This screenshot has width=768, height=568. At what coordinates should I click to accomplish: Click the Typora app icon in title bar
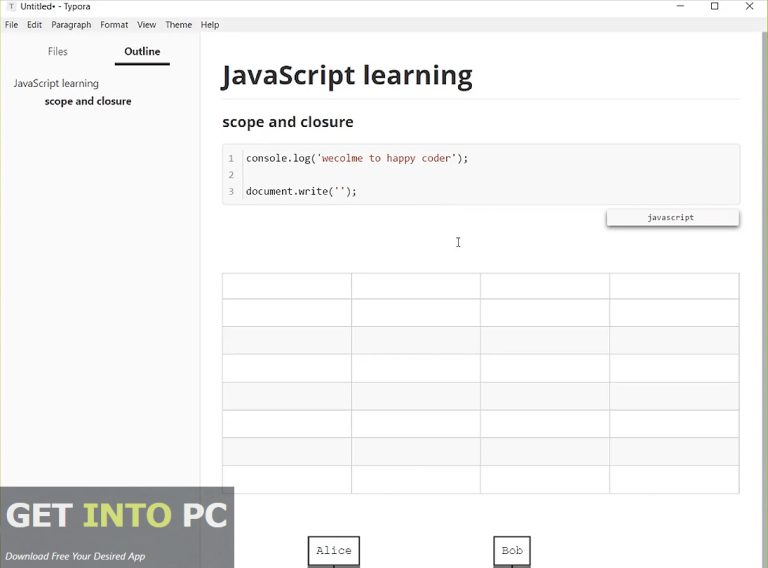(x=11, y=7)
